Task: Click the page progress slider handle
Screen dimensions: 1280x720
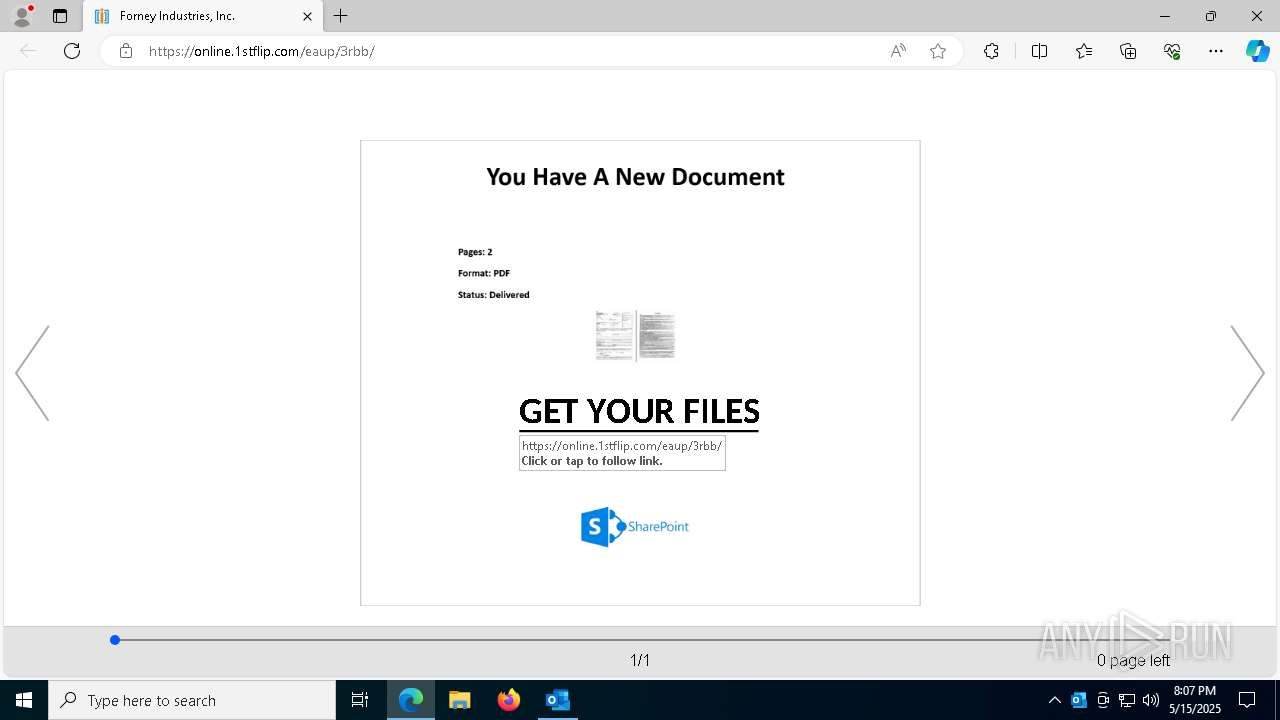Action: [115, 640]
